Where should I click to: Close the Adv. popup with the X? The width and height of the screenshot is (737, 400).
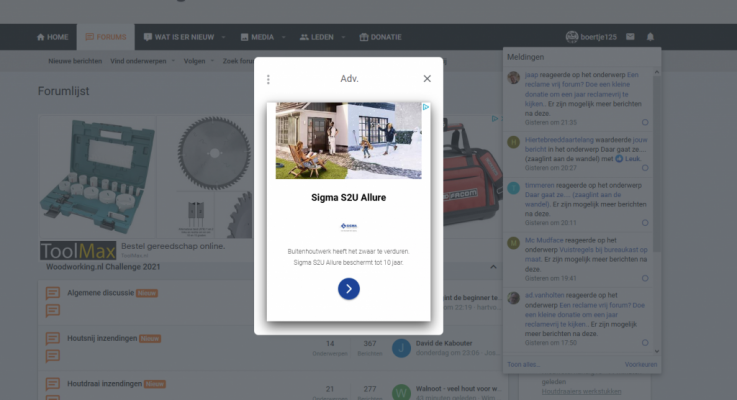pyautogui.click(x=427, y=78)
